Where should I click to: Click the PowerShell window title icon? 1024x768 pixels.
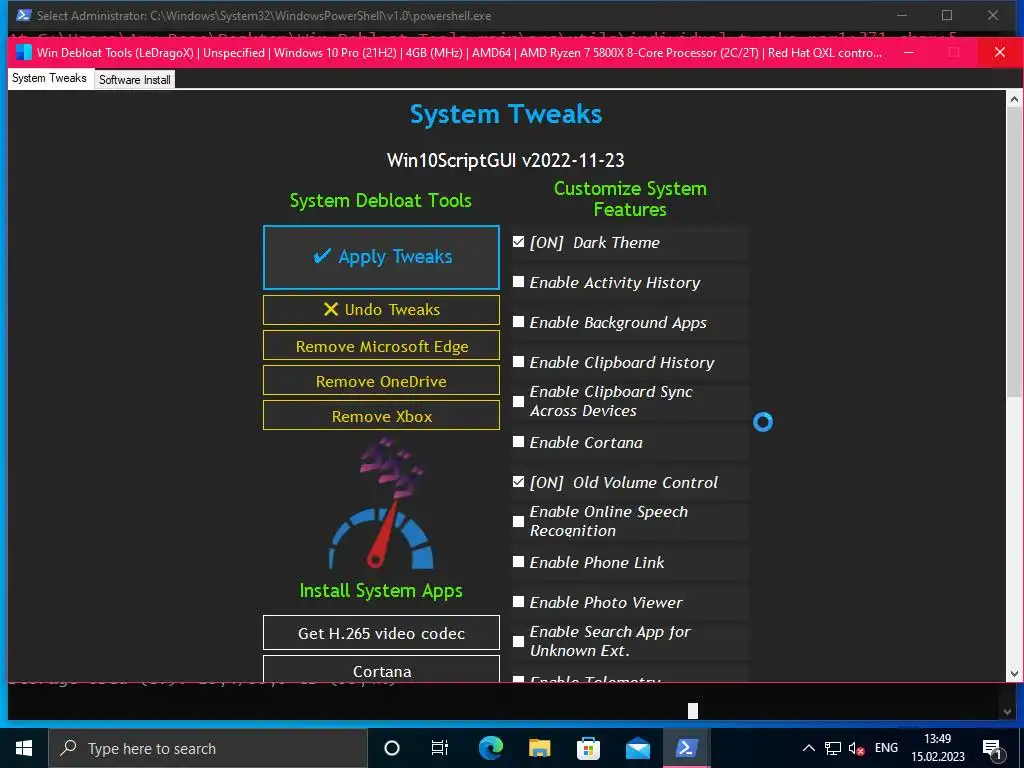coord(24,15)
